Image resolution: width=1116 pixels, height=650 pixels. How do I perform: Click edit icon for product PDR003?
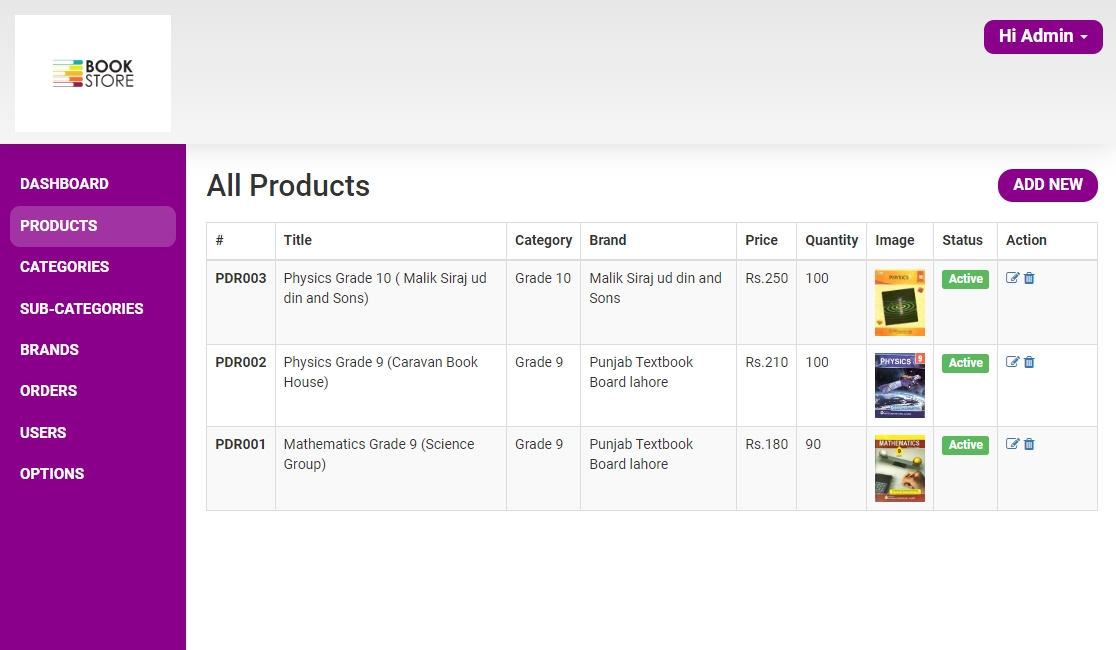click(x=1012, y=279)
